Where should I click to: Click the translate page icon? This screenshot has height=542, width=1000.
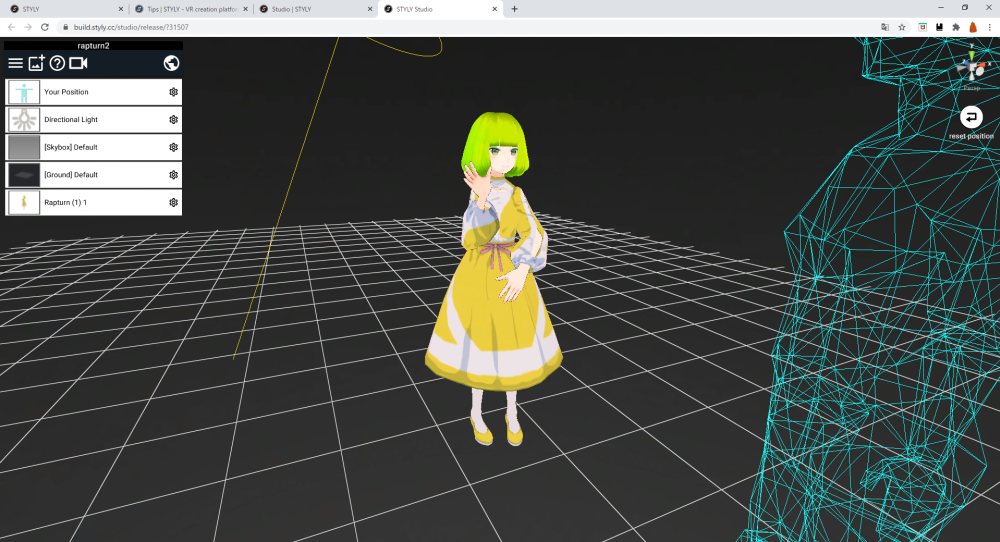point(885,27)
